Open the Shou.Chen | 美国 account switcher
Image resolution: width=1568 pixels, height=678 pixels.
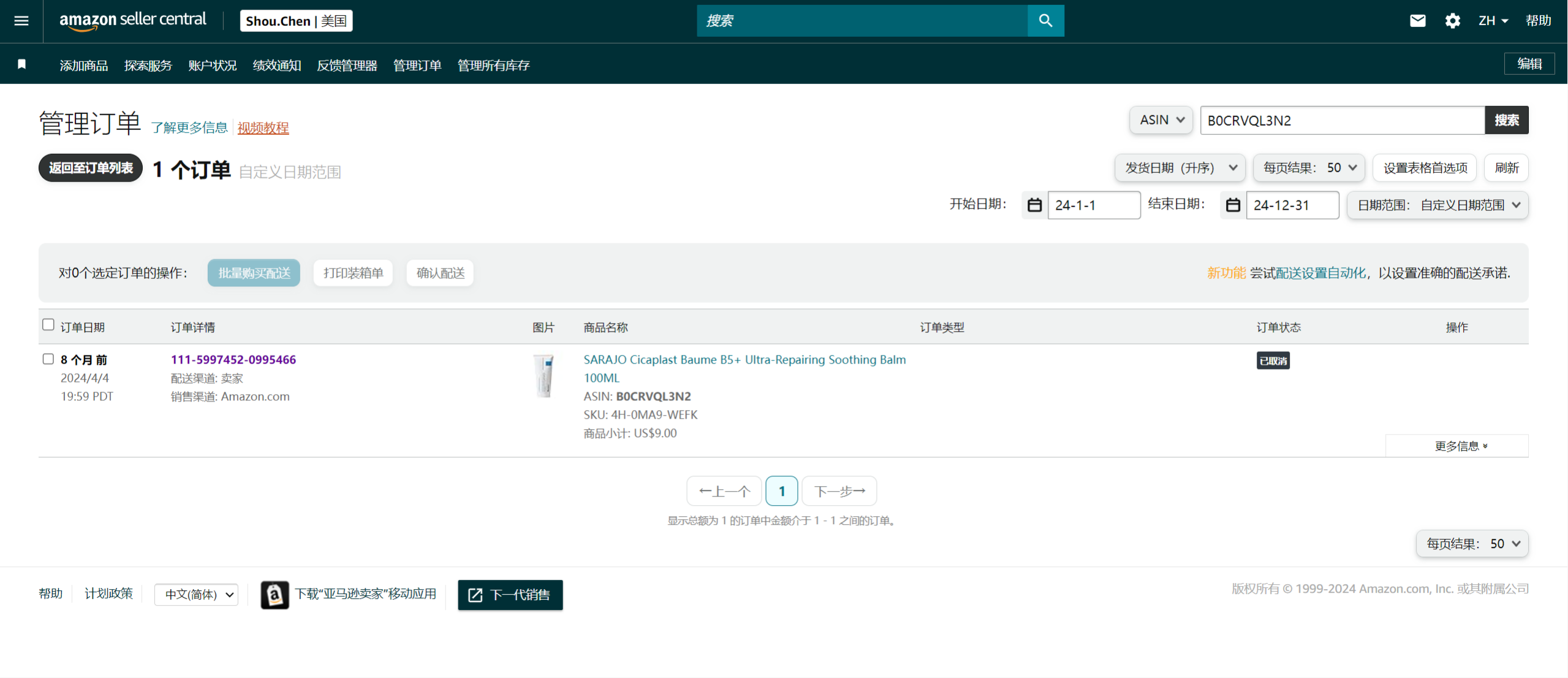coord(296,21)
